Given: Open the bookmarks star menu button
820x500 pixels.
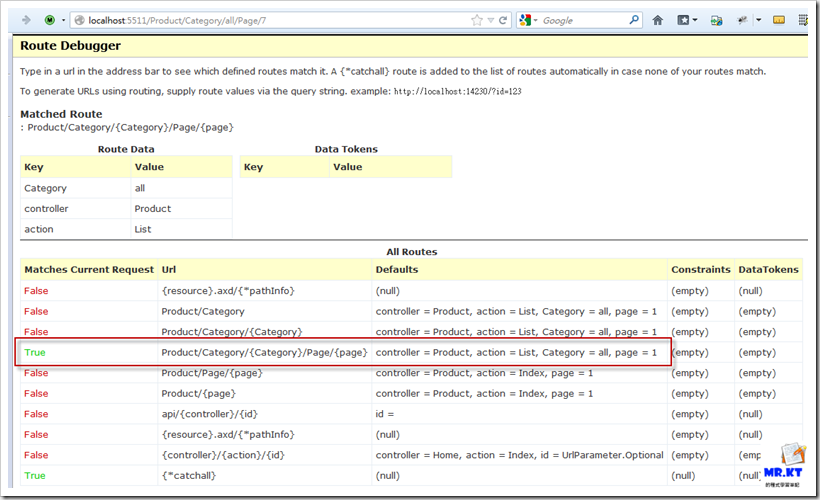Looking at the screenshot, I should (x=683, y=20).
